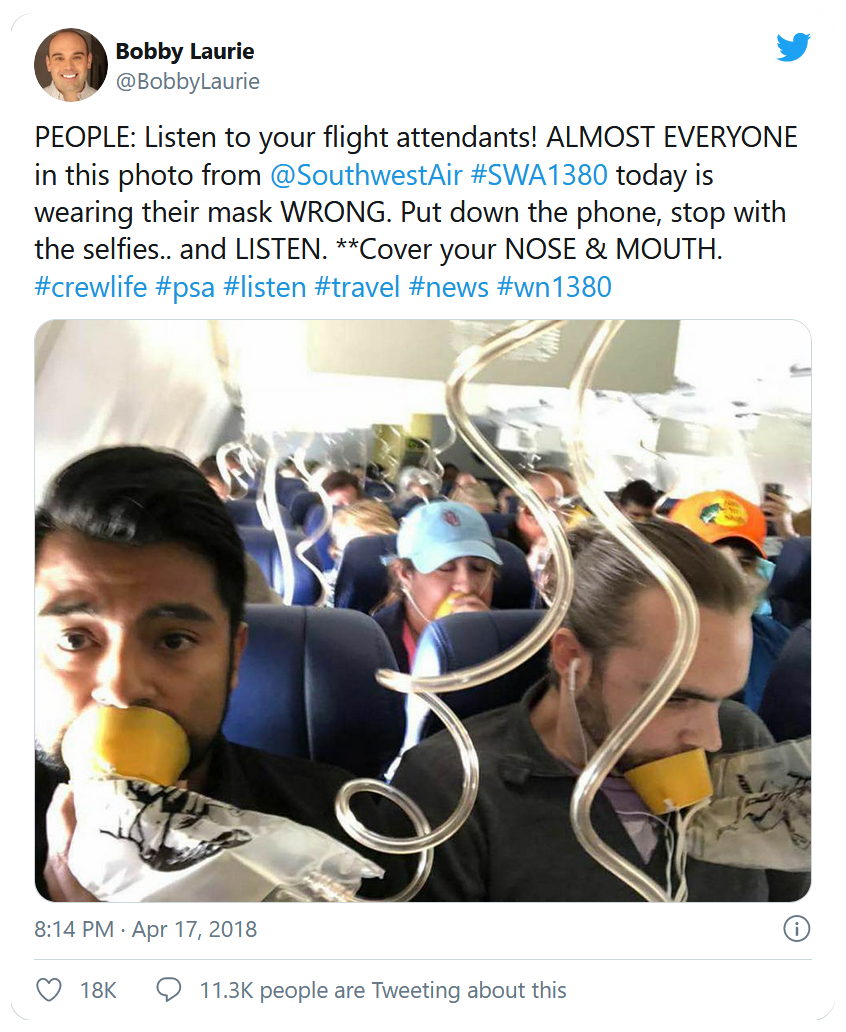Like the tweet with heart icon

[49, 990]
